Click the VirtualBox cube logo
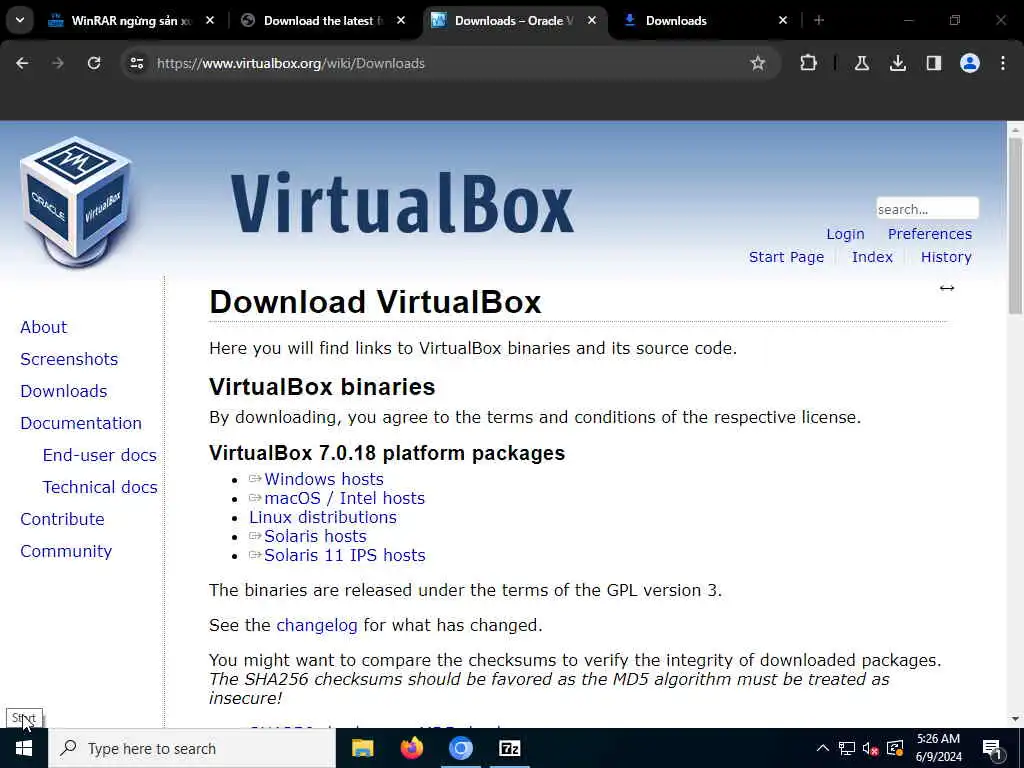1024x768 pixels. [x=77, y=201]
